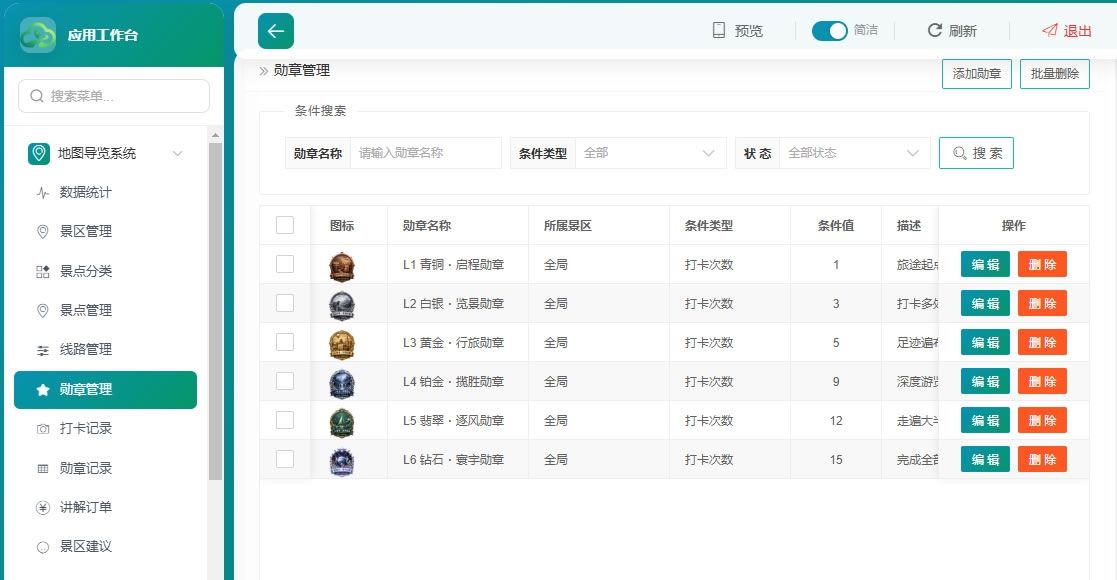Screen dimensions: 1117x580
Task: Check the select-all header checkbox
Action: click(285, 225)
